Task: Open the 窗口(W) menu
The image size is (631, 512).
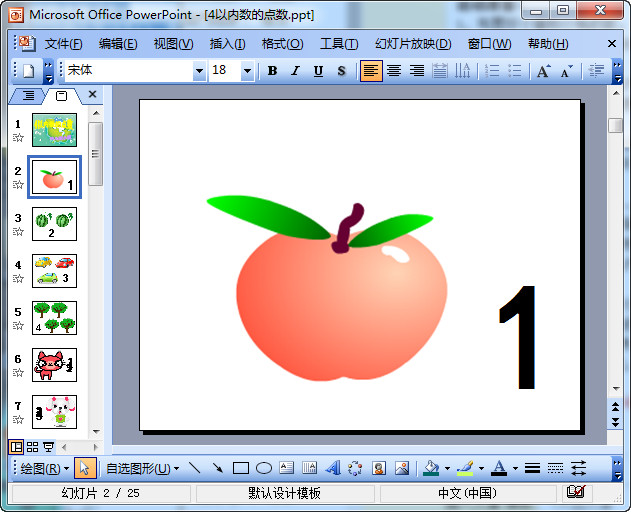Action: click(x=489, y=43)
